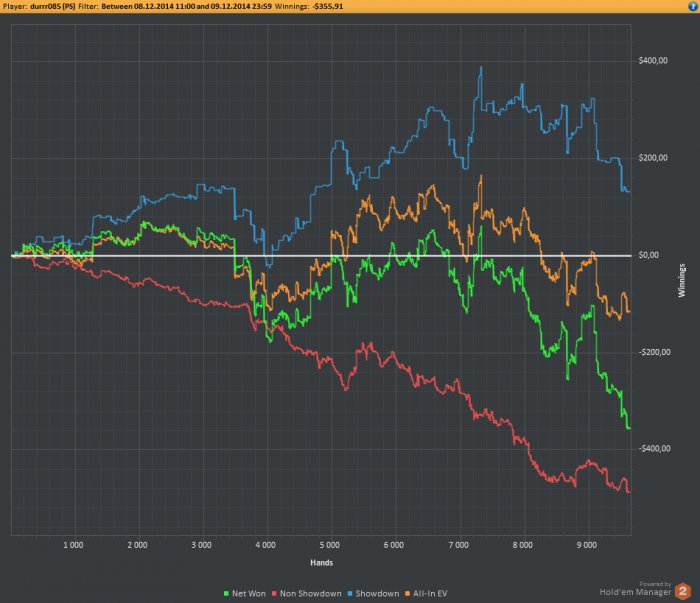This screenshot has width=700, height=603.
Task: Click the Winnings total -$355,91 in header
Action: 328,6
